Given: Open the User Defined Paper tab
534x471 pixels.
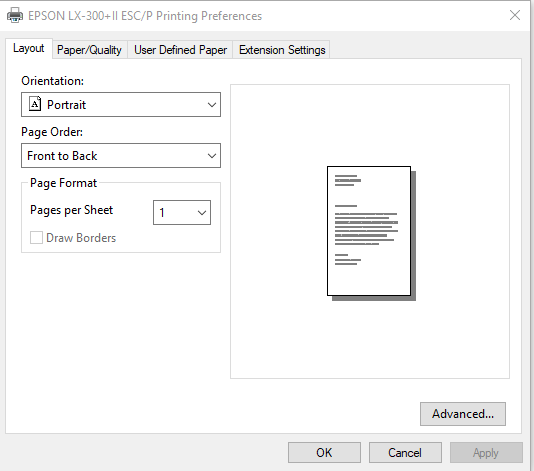Looking at the screenshot, I should pyautogui.click(x=180, y=50).
